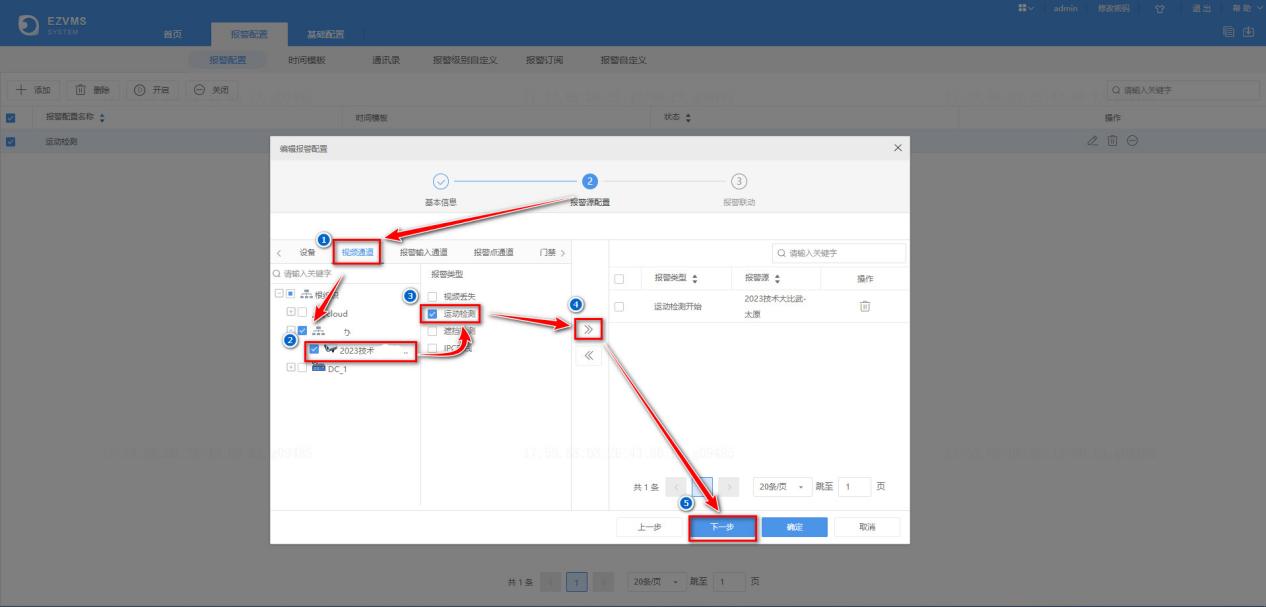Enable the 视频丢失 alarm type checkbox
Viewport: 1266px width, 607px height.
[x=430, y=293]
